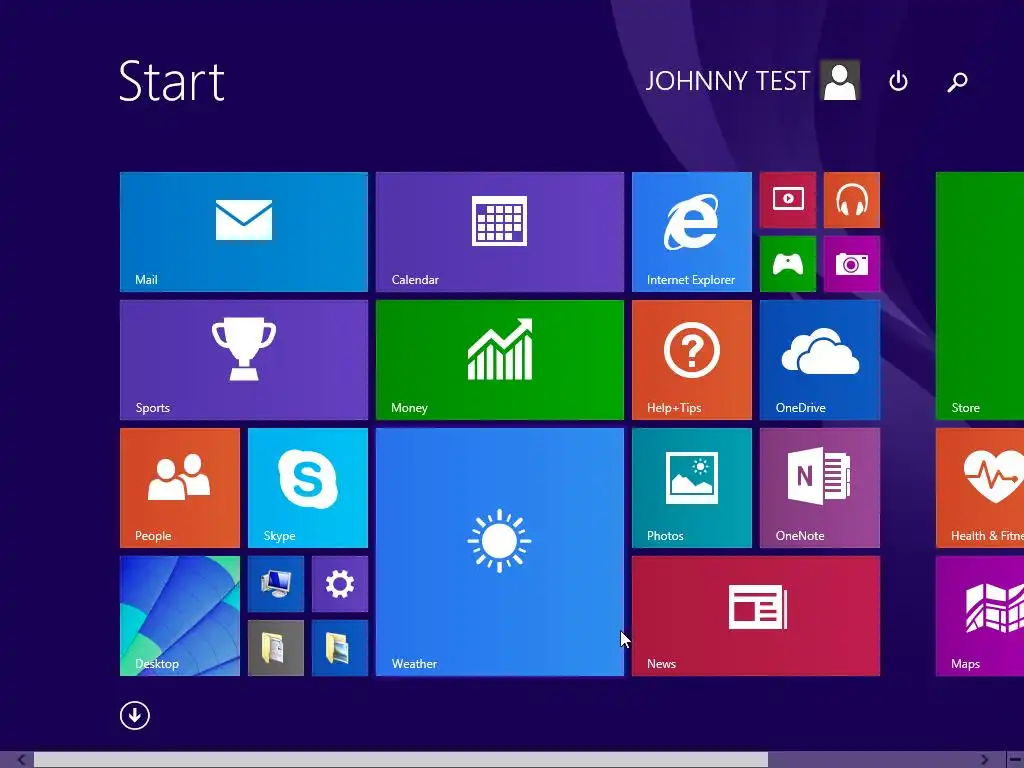Open the OneDrive tile
Image resolution: width=1024 pixels, height=768 pixels.
click(820, 360)
